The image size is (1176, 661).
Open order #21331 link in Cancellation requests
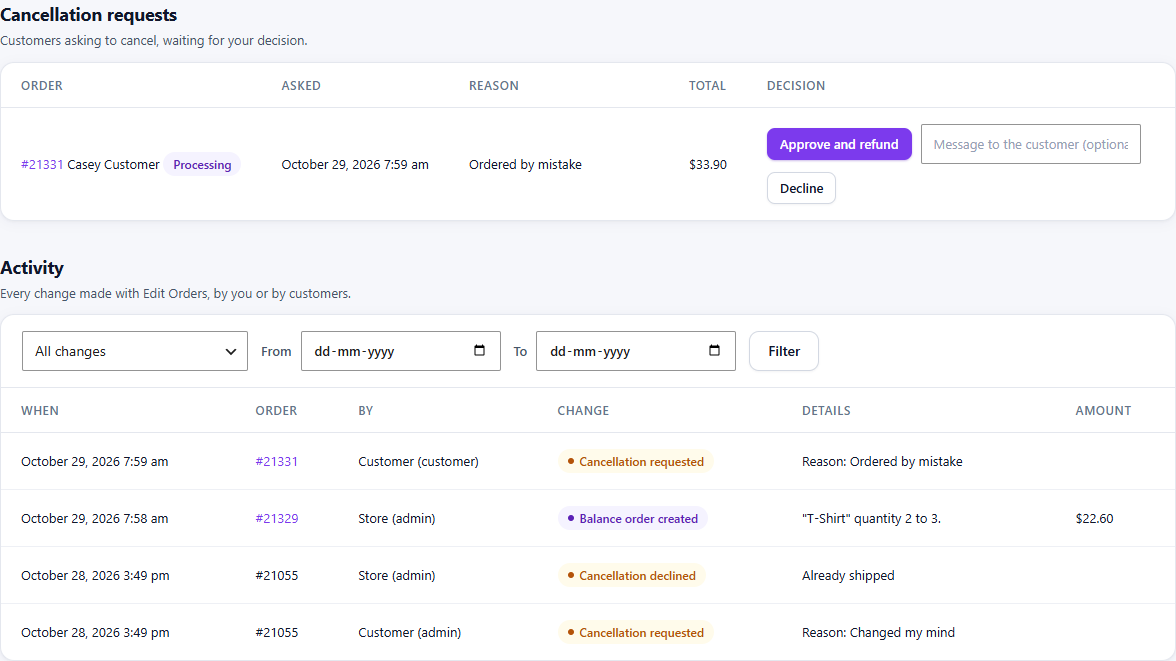(x=42, y=164)
